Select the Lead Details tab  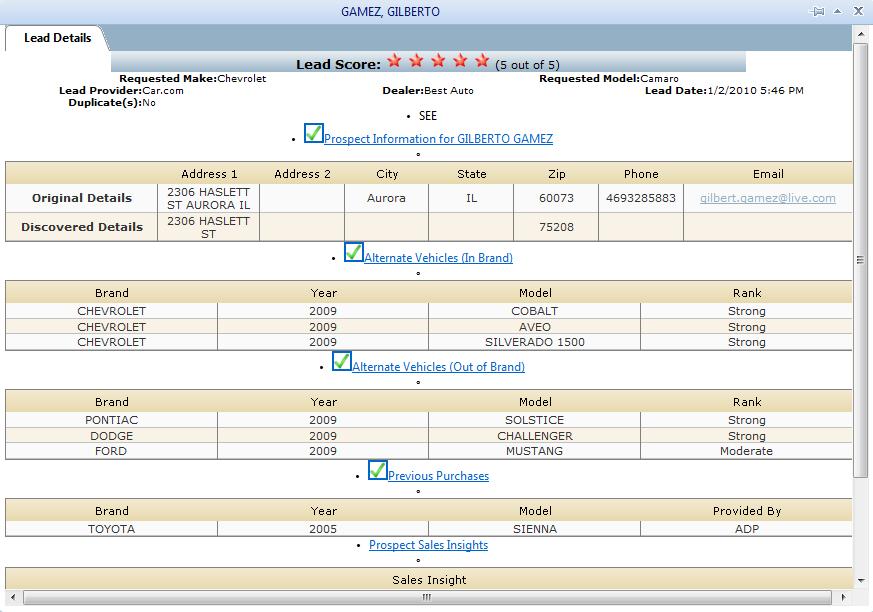57,38
